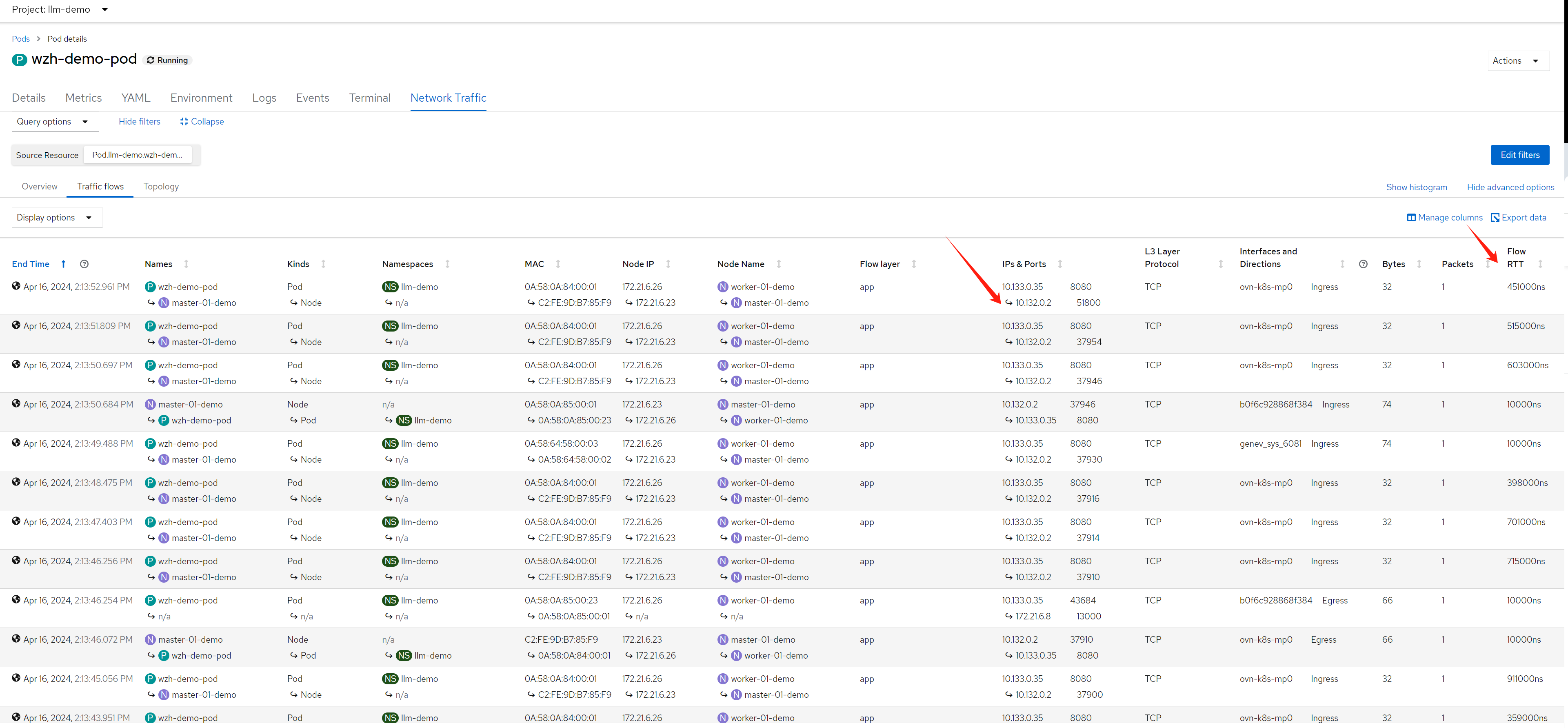Image resolution: width=1568 pixels, height=728 pixels.
Task: Click the Interfaces and Directions help icon
Action: pyautogui.click(x=1363, y=264)
